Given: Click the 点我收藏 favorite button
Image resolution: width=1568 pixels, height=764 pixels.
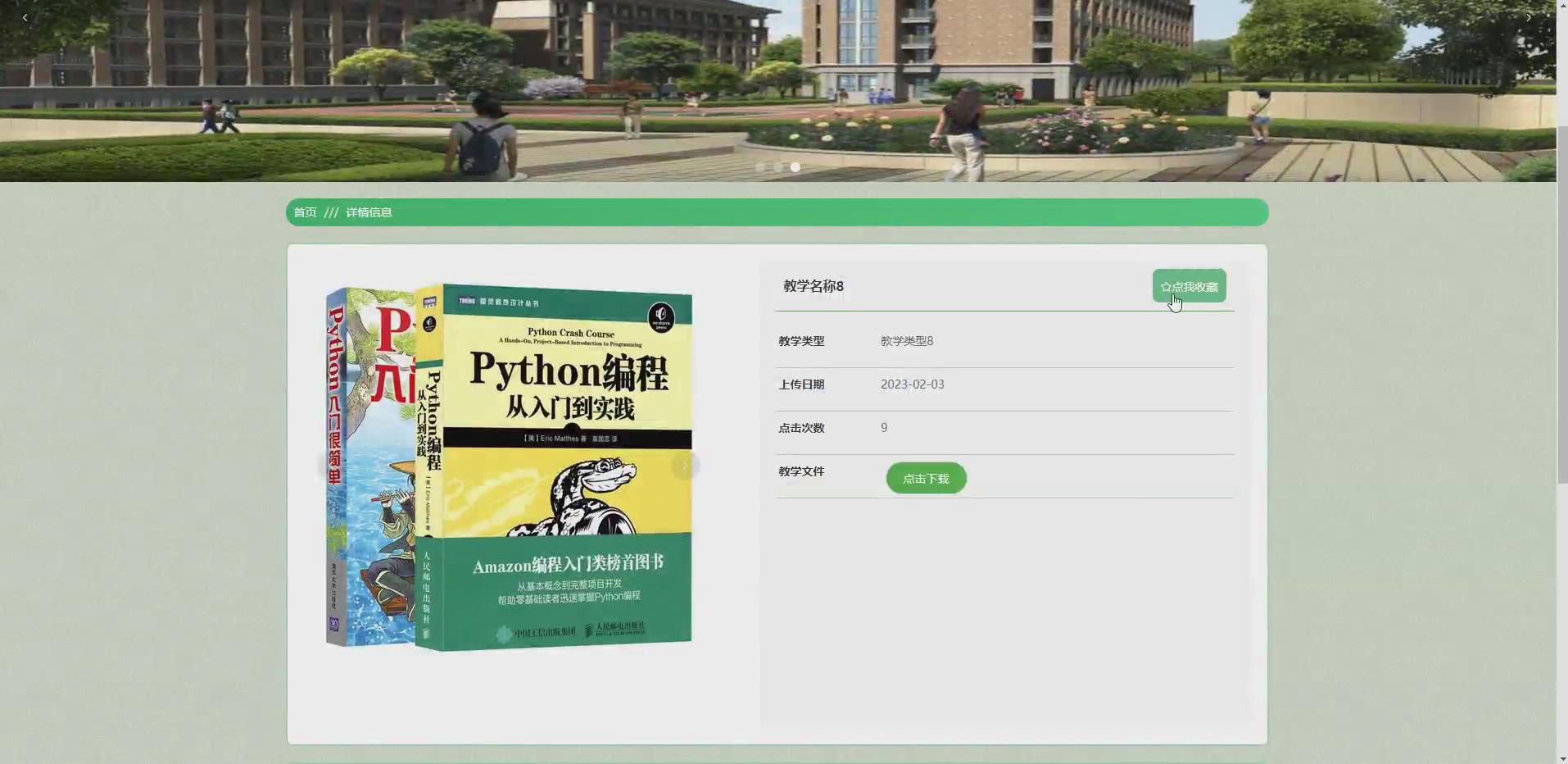Looking at the screenshot, I should coord(1190,286).
